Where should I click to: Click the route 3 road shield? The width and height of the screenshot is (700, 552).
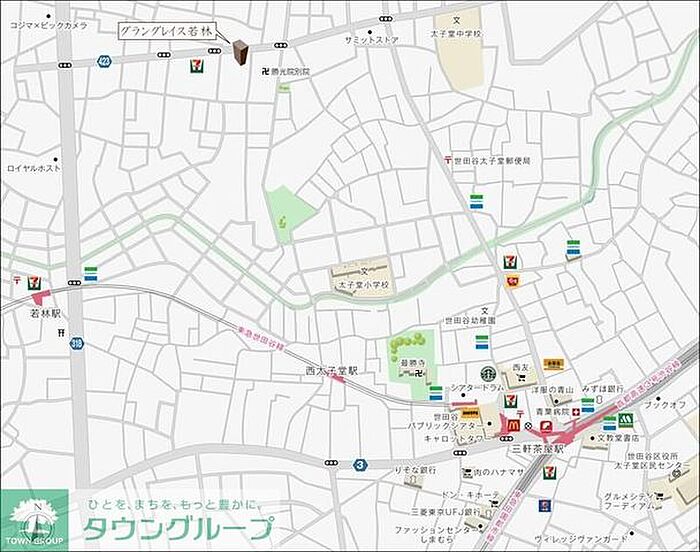coord(358,464)
